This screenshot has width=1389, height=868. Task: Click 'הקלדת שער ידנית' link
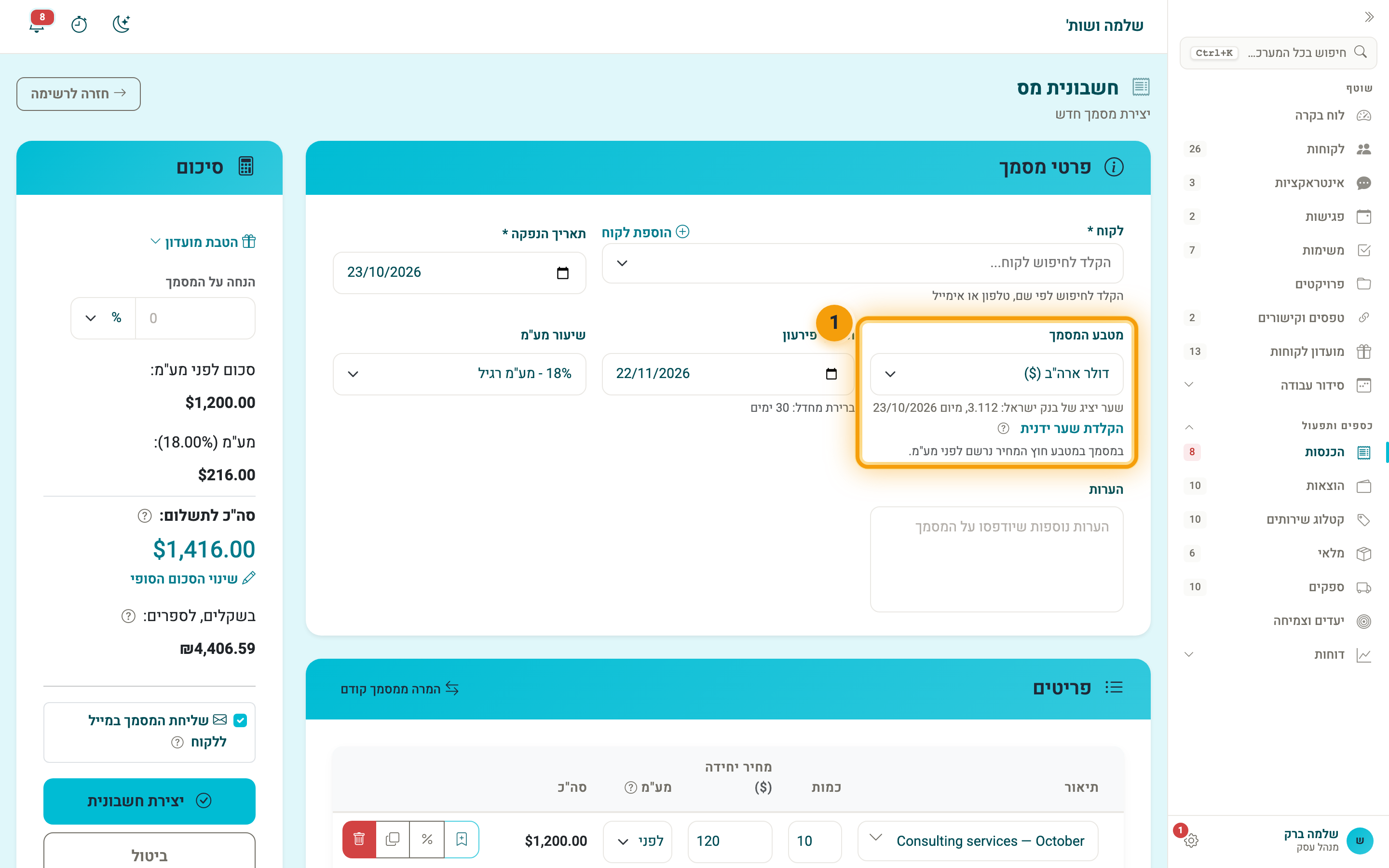tap(1071, 429)
